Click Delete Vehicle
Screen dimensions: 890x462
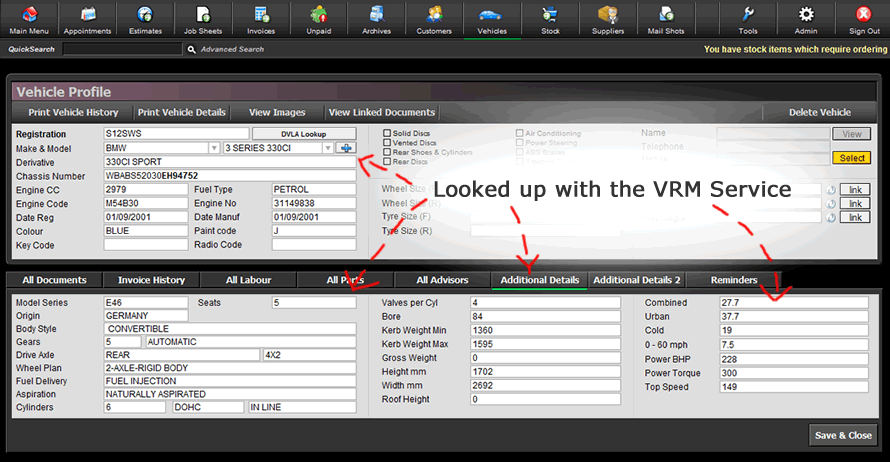820,112
